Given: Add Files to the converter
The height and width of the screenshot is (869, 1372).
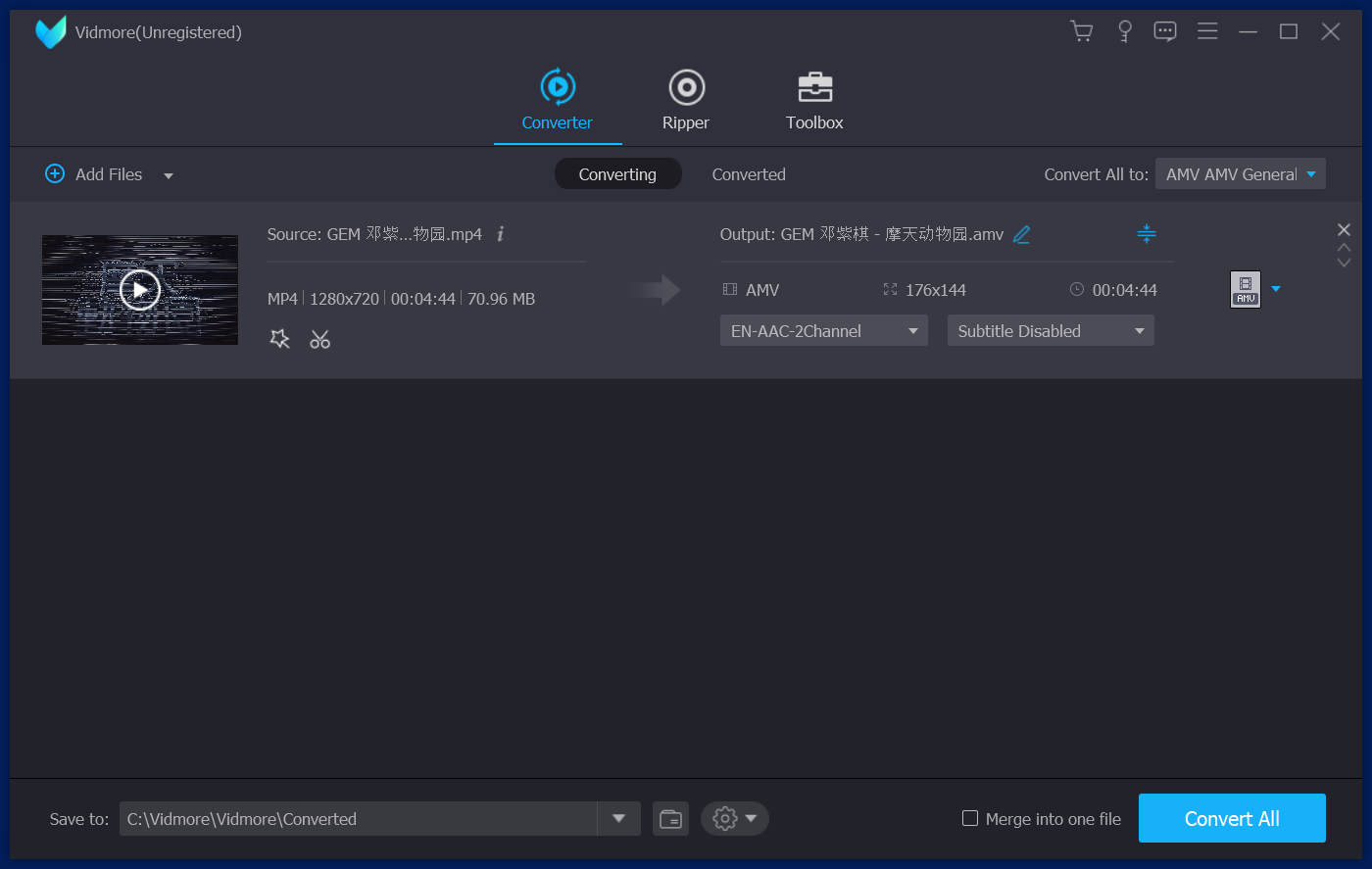Looking at the screenshot, I should point(94,173).
